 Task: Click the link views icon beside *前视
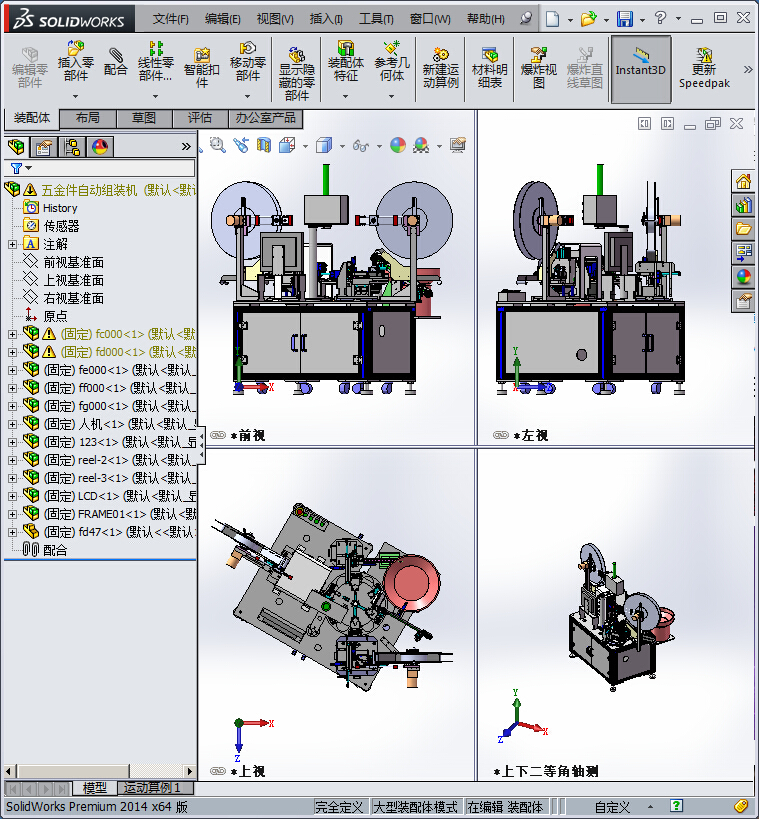218,435
